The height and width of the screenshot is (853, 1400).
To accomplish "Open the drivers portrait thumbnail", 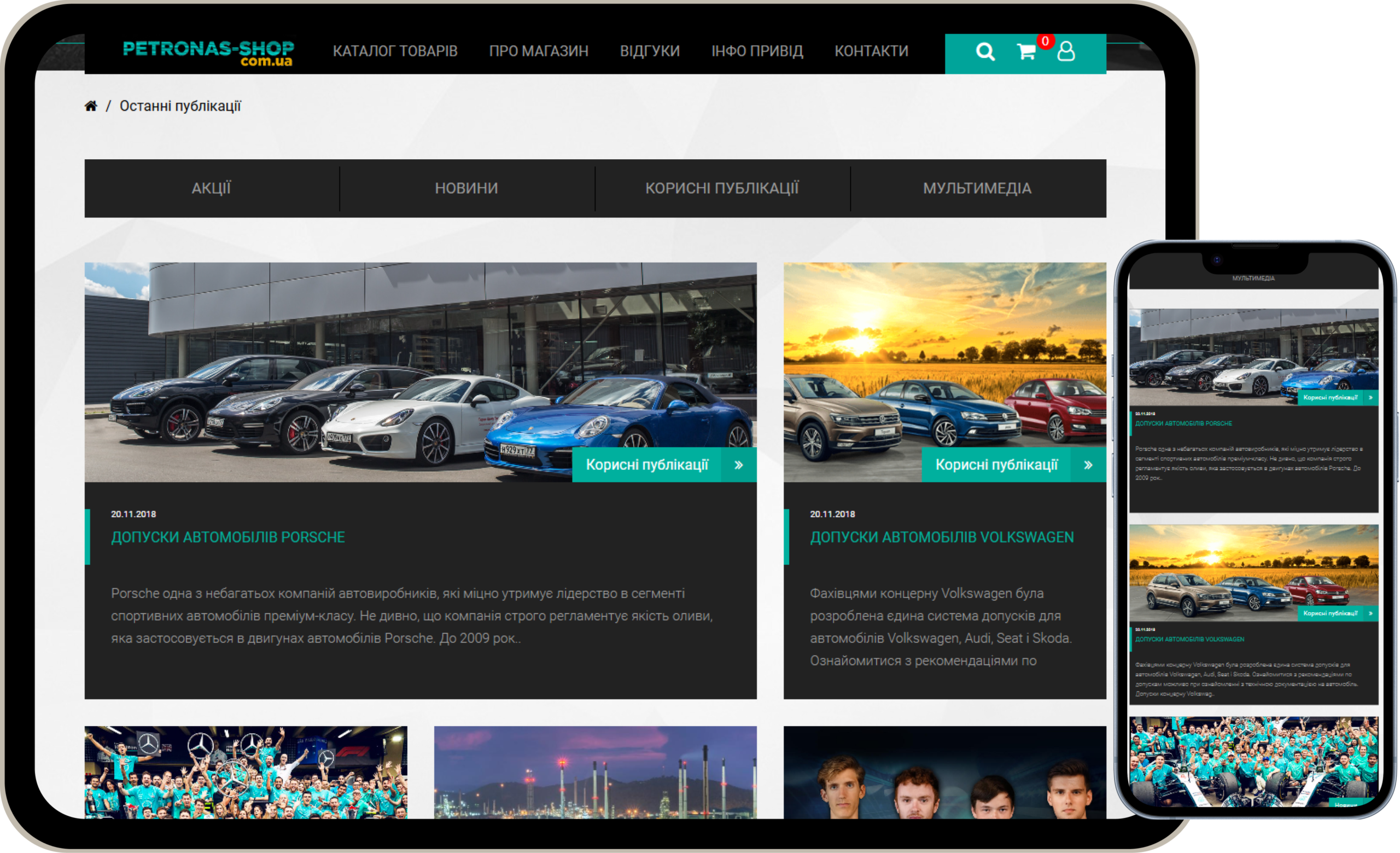I will pos(945,773).
